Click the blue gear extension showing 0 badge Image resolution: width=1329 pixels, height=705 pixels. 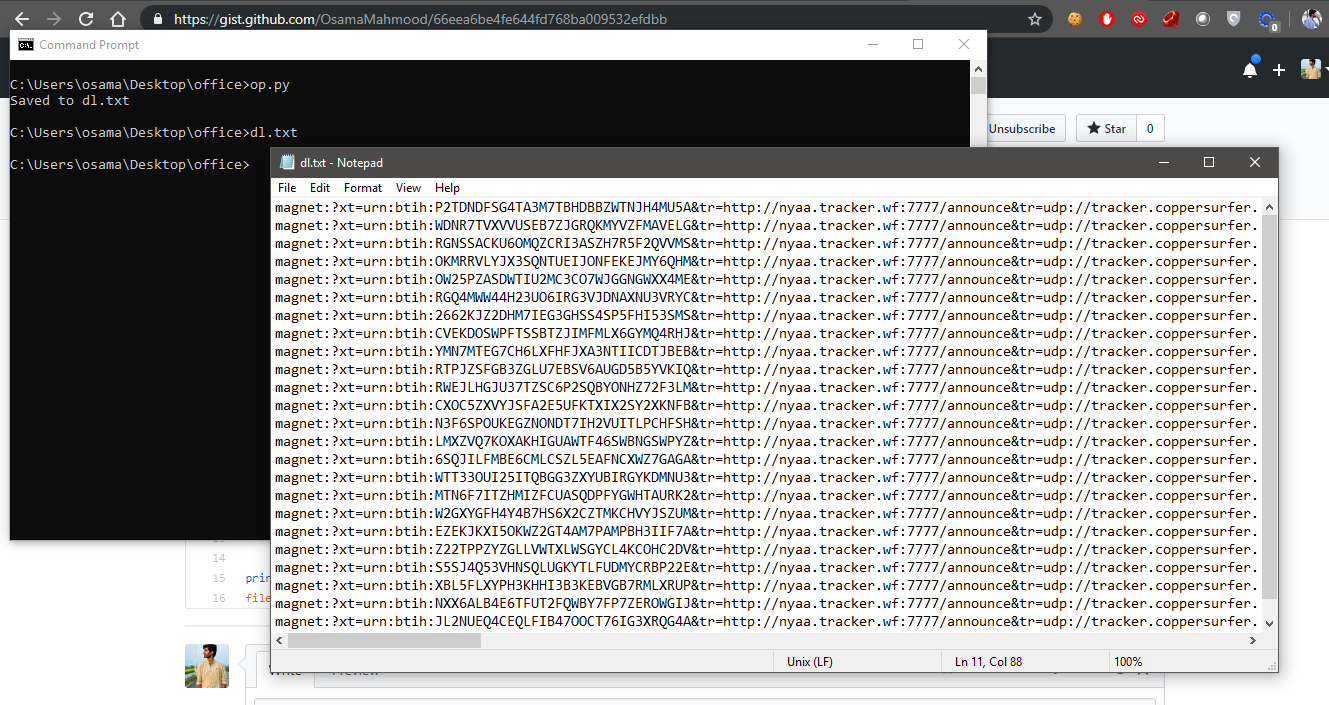coord(1264,18)
